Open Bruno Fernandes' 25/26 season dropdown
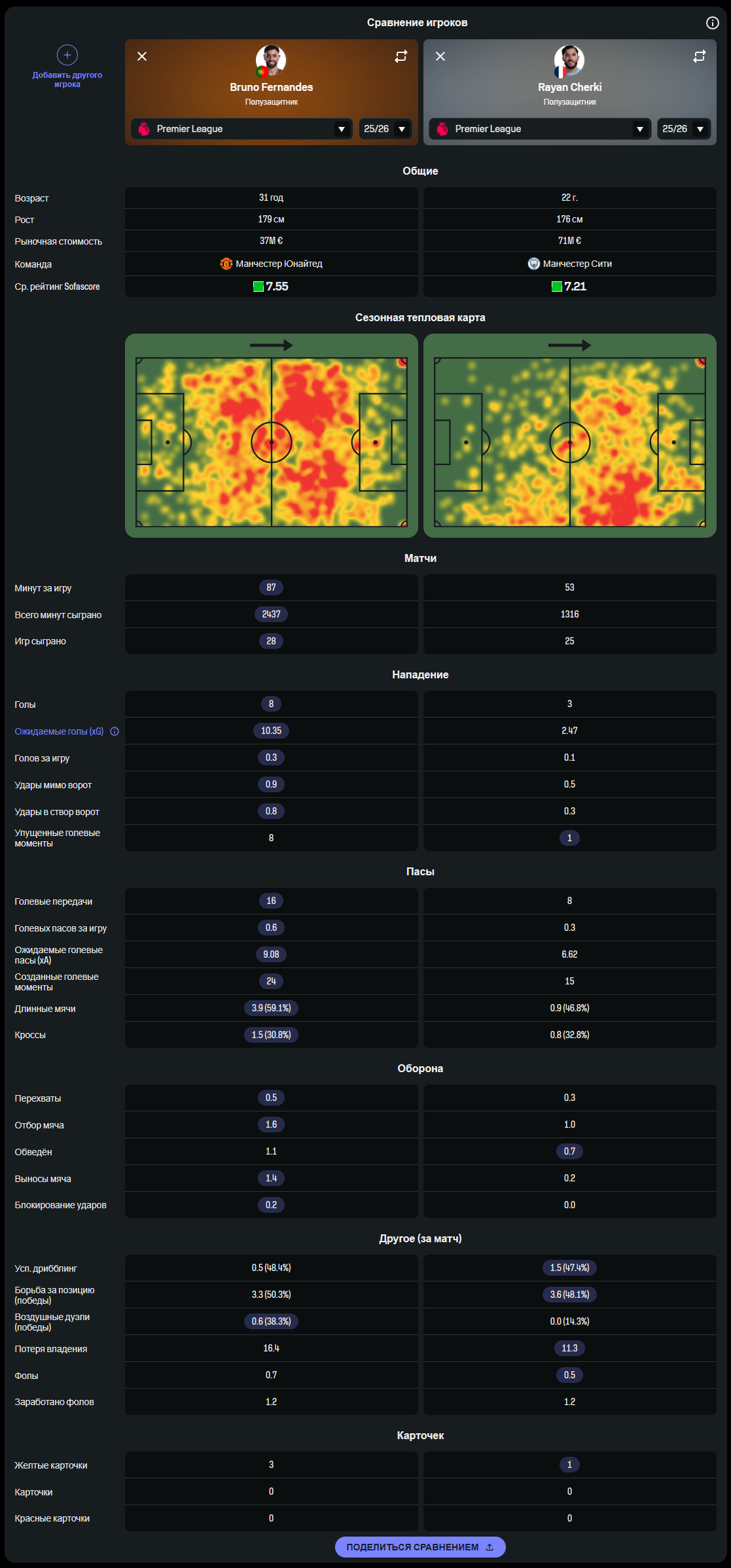 (x=385, y=129)
